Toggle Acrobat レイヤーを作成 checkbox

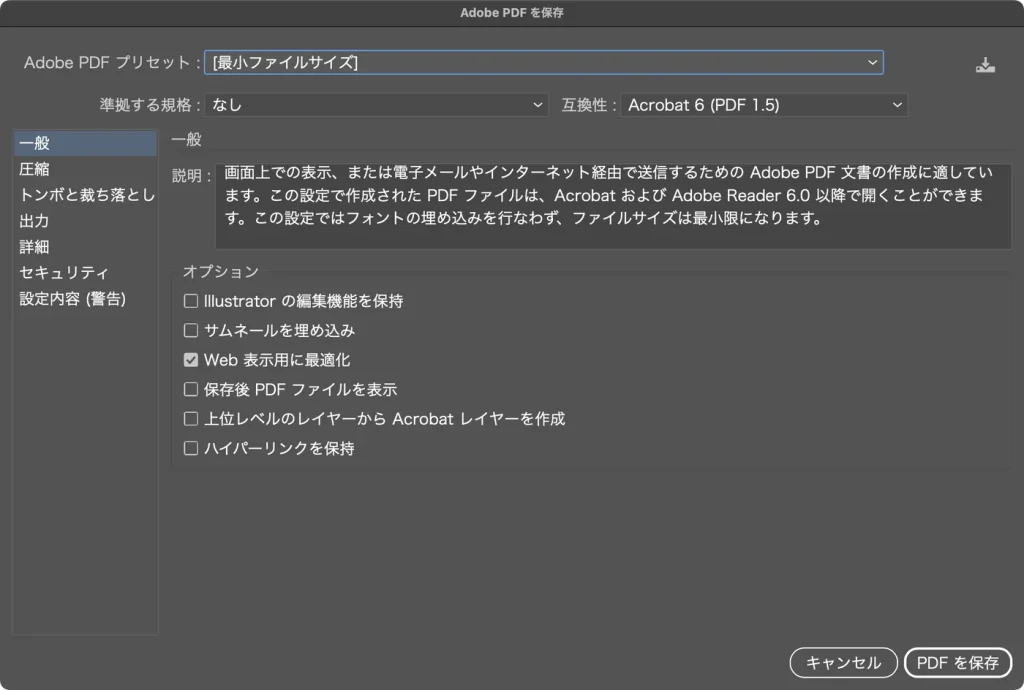(191, 418)
